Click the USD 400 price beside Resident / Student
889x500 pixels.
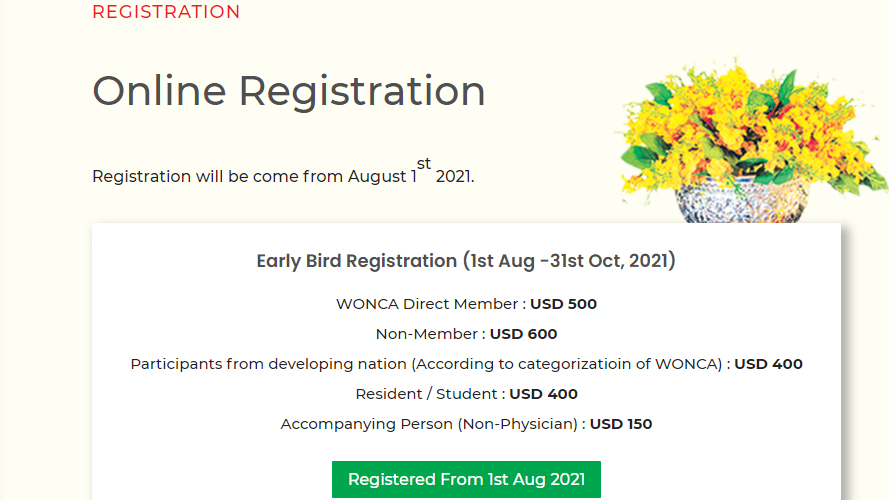coord(543,394)
